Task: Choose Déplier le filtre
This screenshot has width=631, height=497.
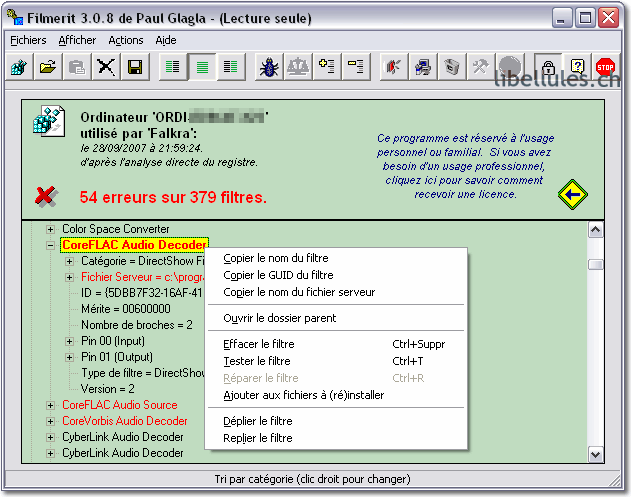Action: point(336,421)
